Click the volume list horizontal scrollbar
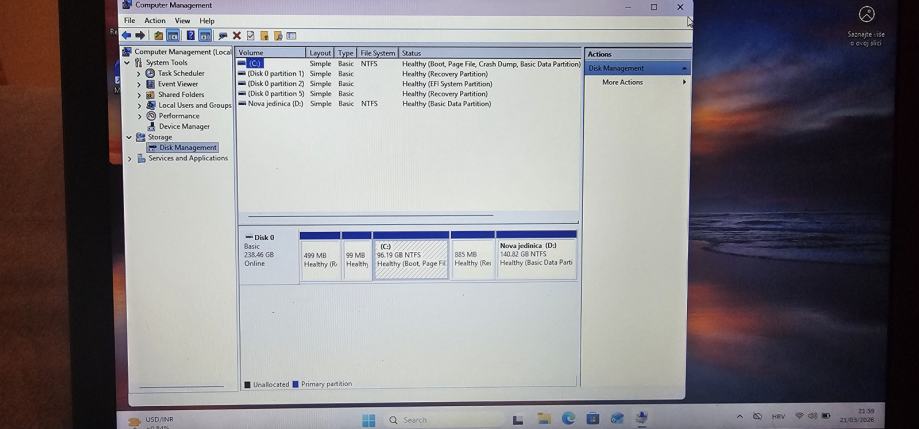Screen dimensions: 919x429 [x=370, y=216]
